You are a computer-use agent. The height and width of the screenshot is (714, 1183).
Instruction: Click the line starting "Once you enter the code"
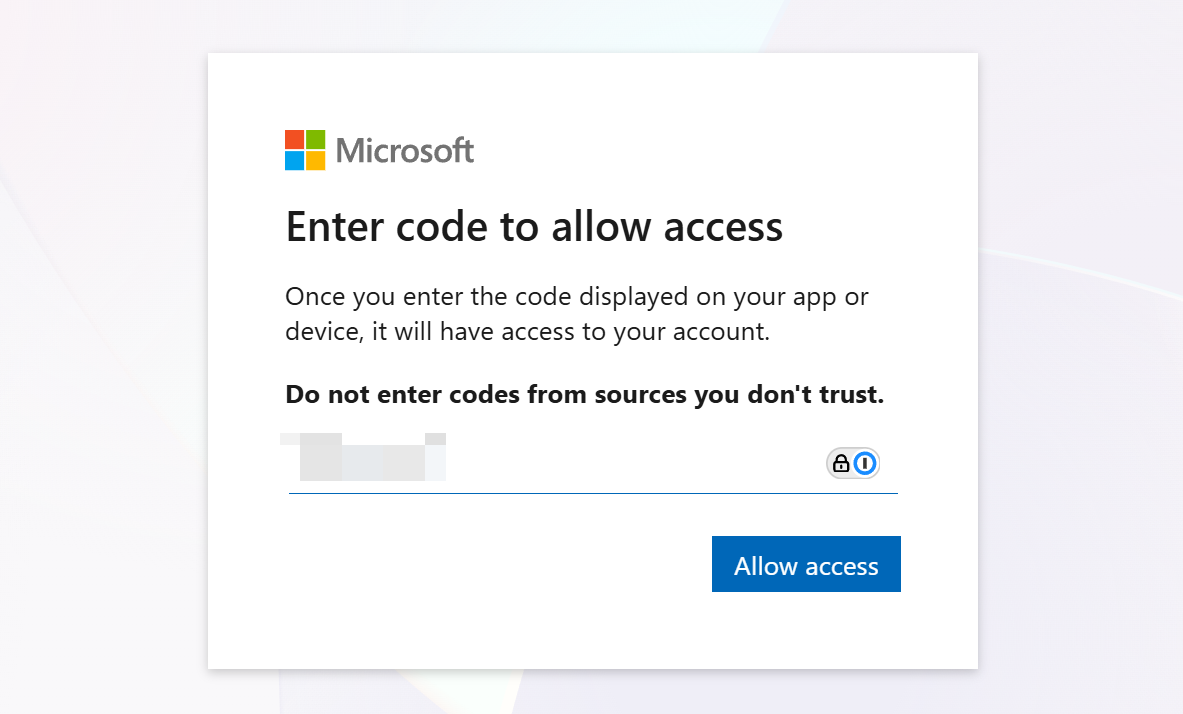[x=576, y=297]
